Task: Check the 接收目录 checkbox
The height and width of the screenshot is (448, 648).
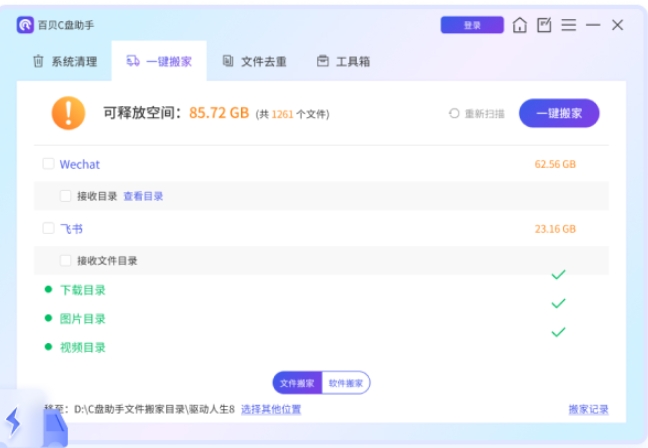Action: (65, 195)
